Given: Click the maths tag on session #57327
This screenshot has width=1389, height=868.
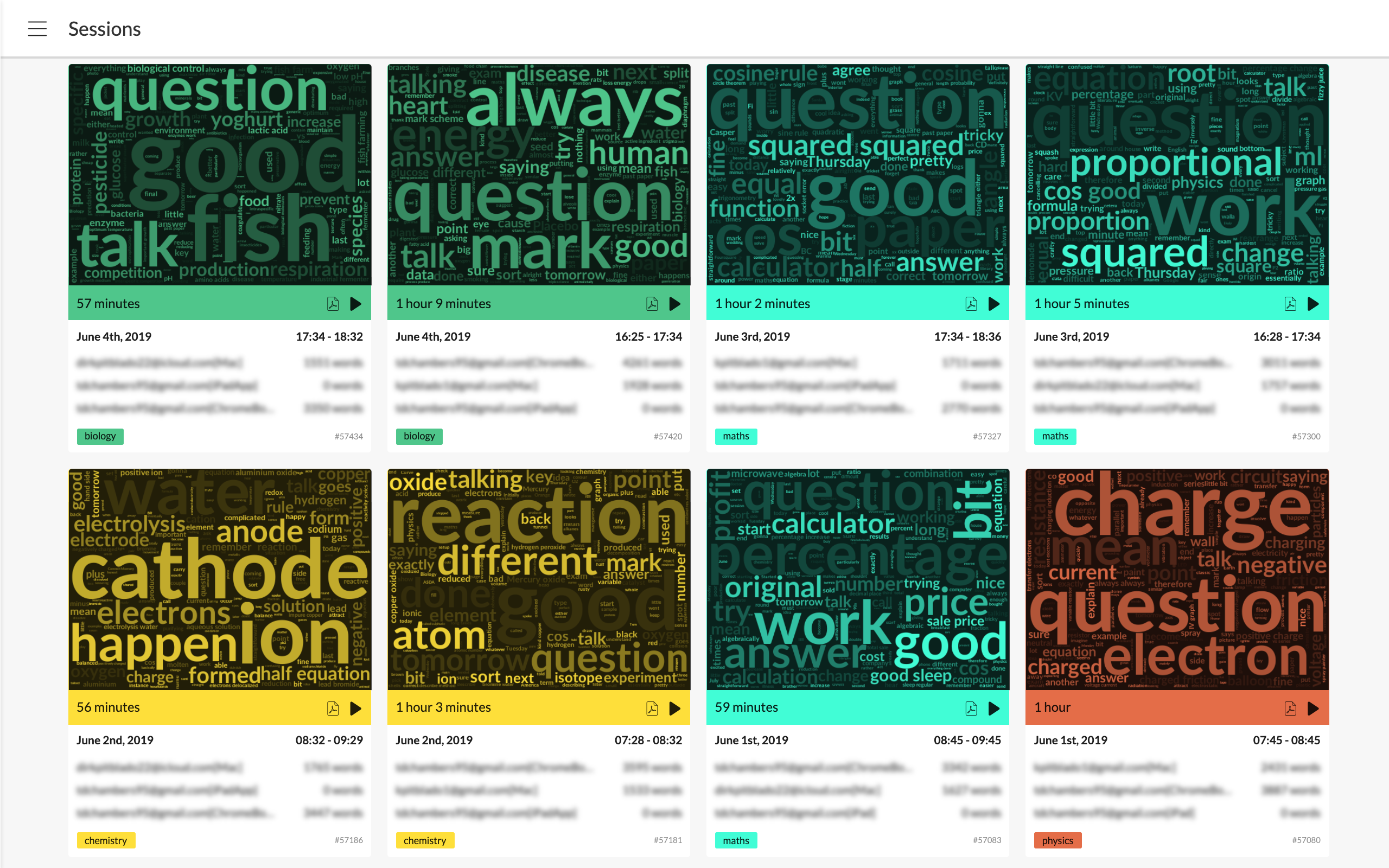Looking at the screenshot, I should (736, 435).
